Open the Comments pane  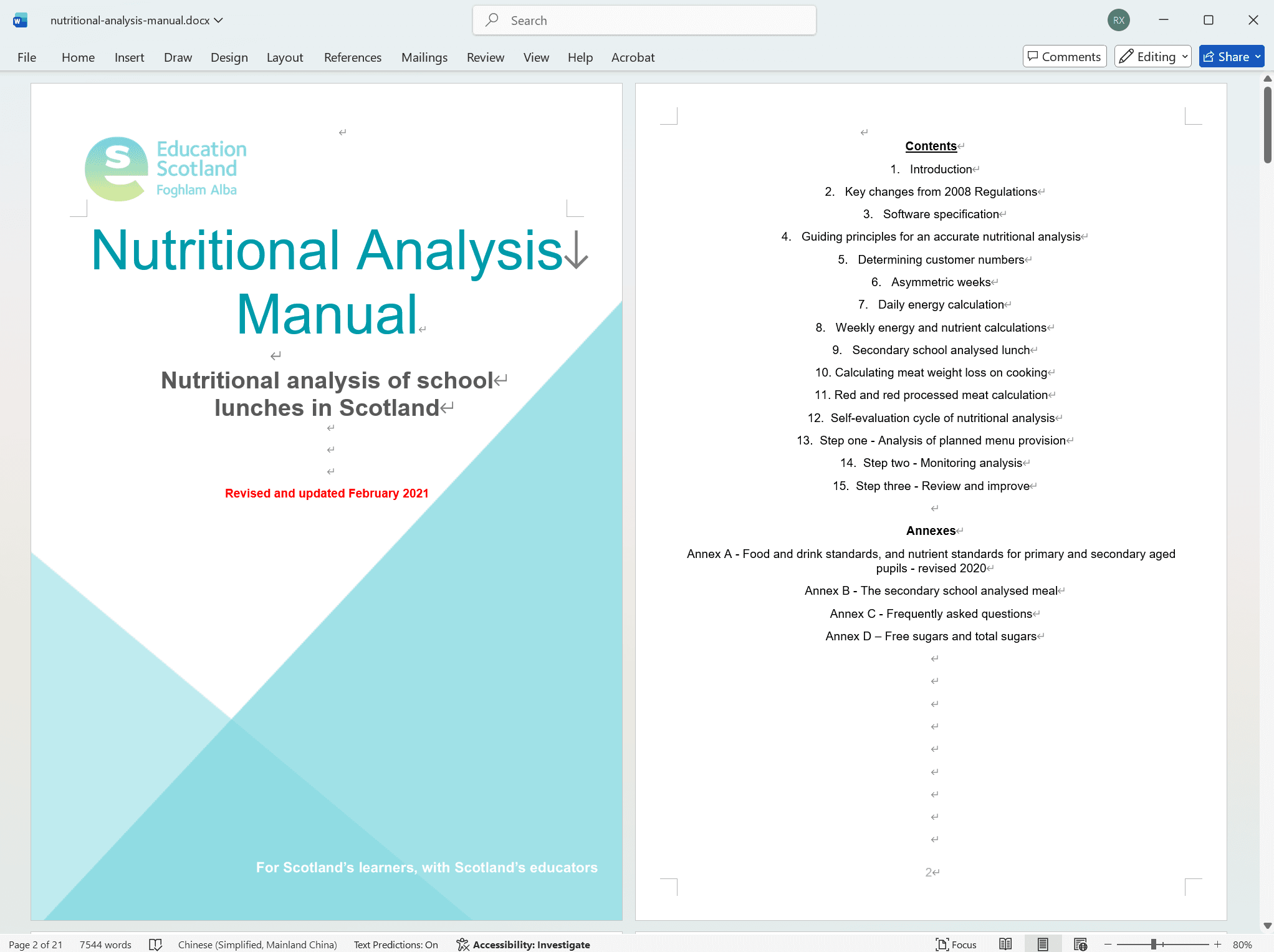pyautogui.click(x=1065, y=57)
